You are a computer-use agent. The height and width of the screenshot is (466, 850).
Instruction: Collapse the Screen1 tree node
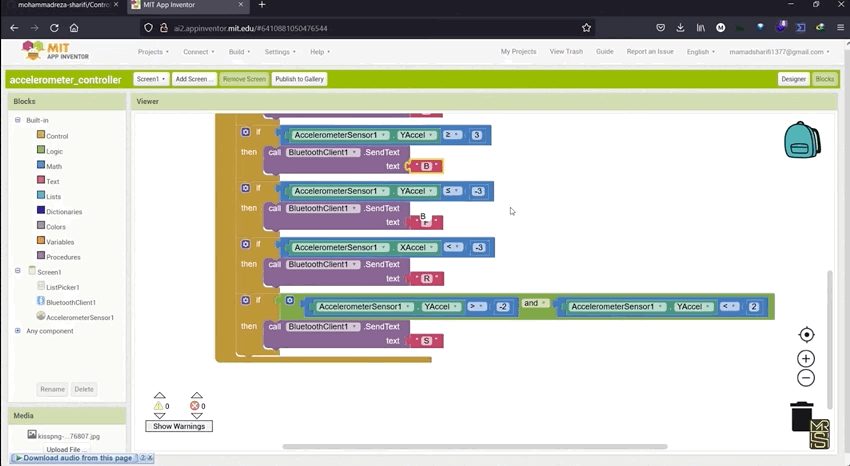click(18, 270)
